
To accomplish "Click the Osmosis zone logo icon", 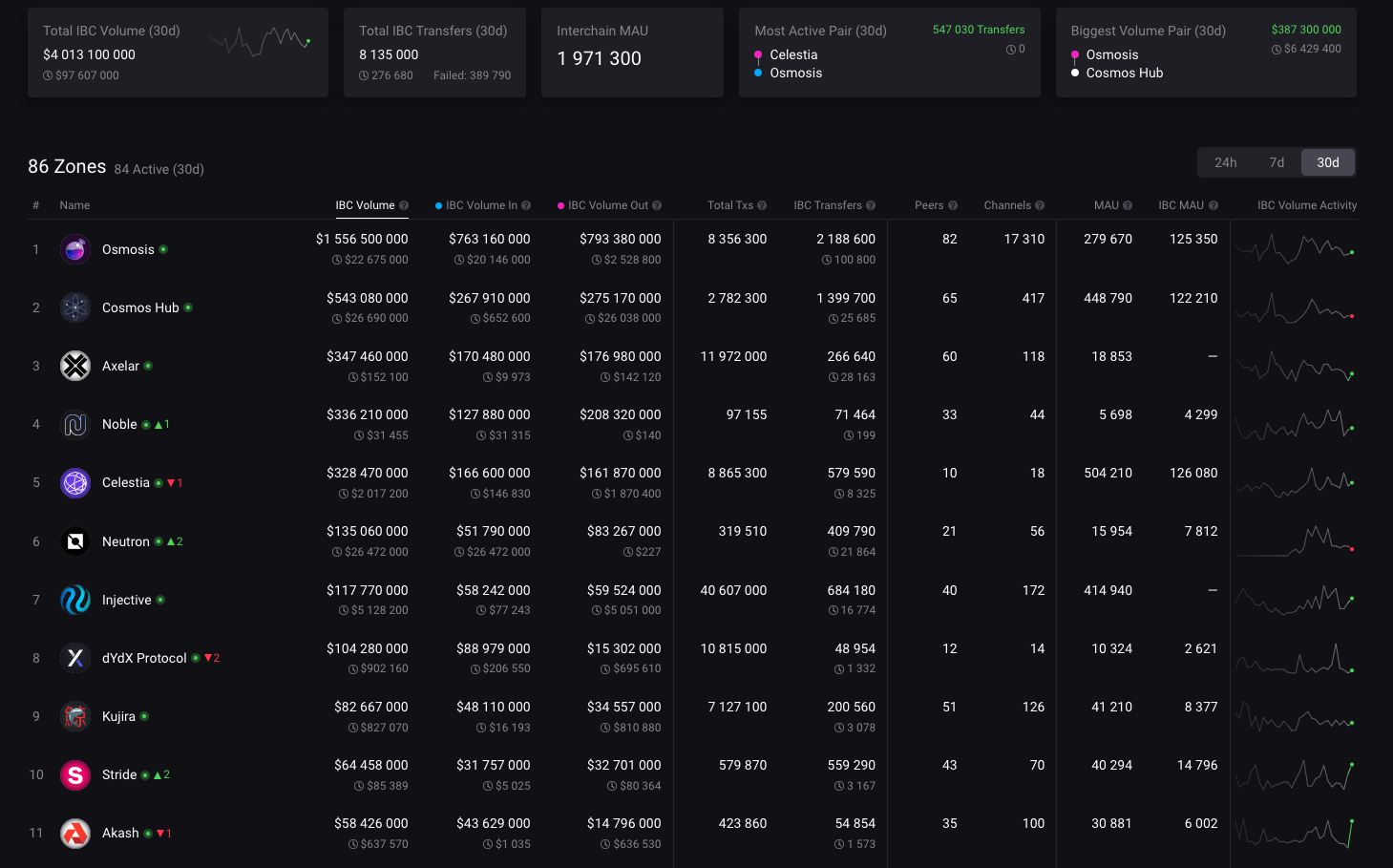I will [75, 249].
